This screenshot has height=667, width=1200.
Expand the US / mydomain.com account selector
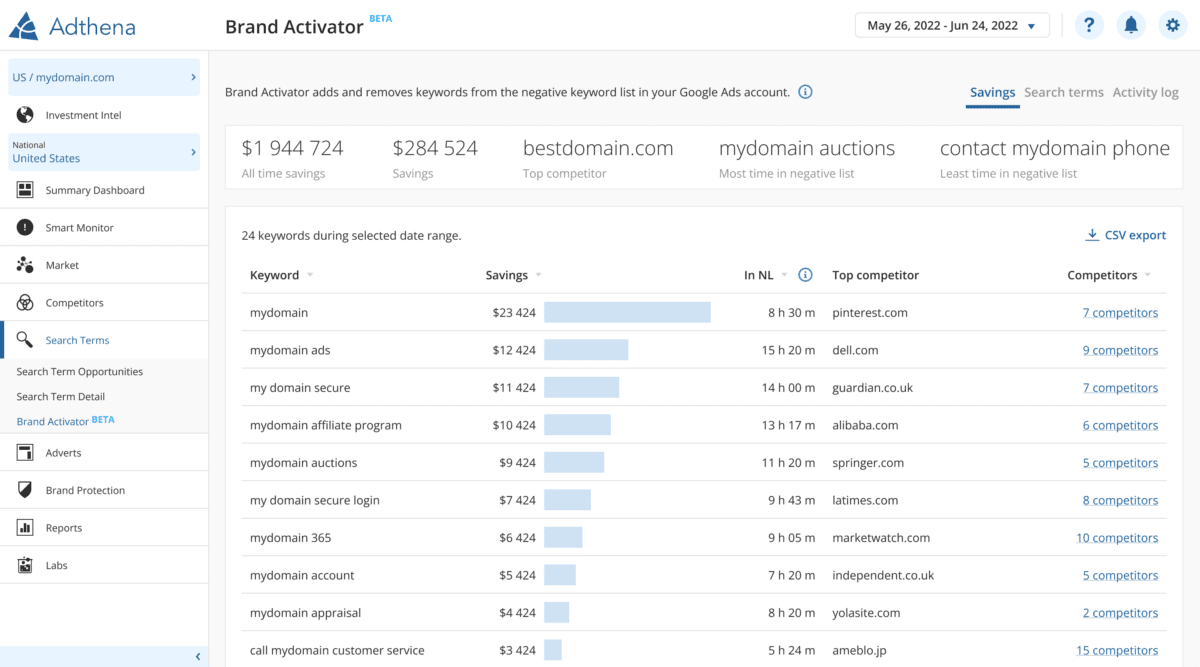click(104, 77)
